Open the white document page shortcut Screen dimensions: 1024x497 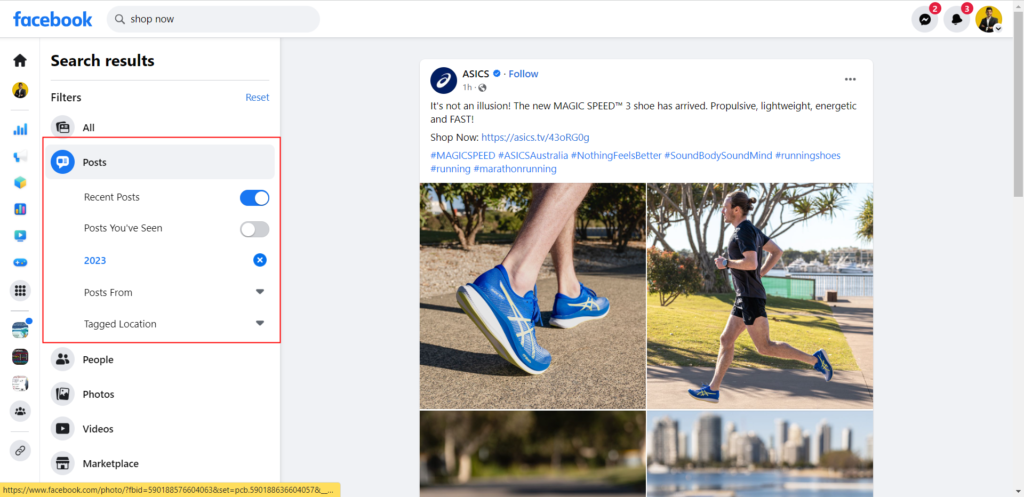pos(20,383)
